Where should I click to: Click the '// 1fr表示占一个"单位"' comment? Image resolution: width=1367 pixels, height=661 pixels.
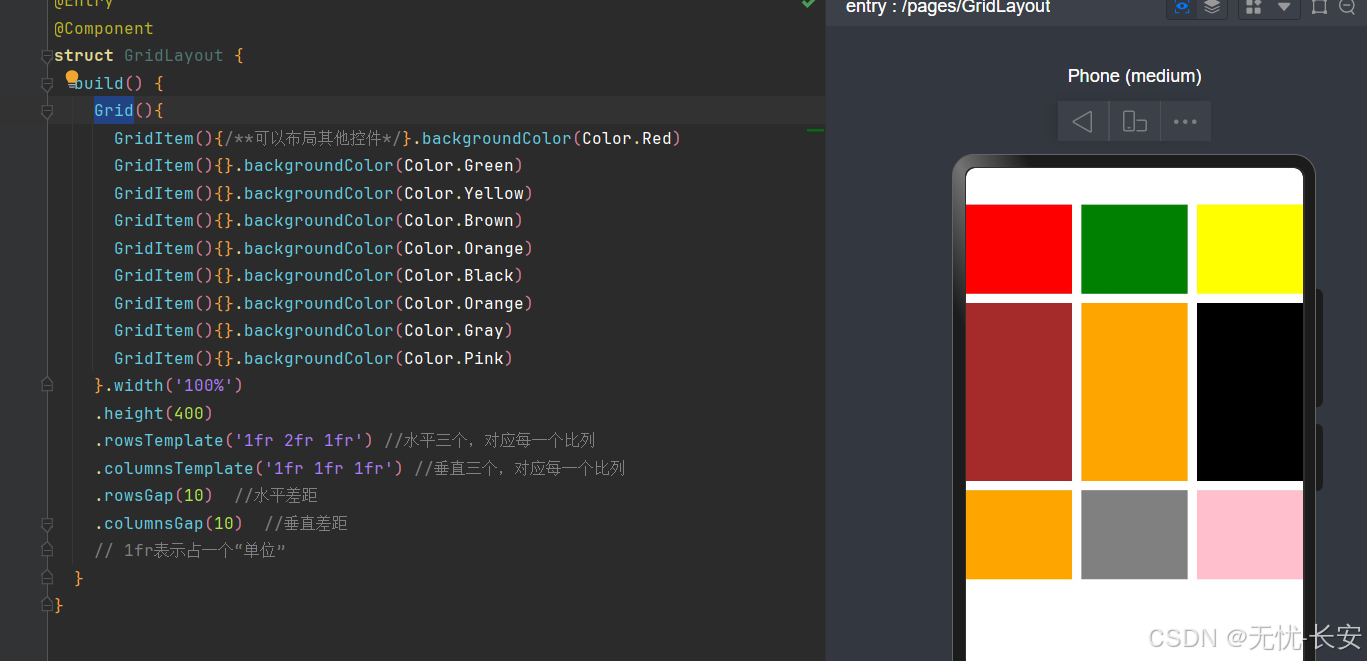coord(190,550)
